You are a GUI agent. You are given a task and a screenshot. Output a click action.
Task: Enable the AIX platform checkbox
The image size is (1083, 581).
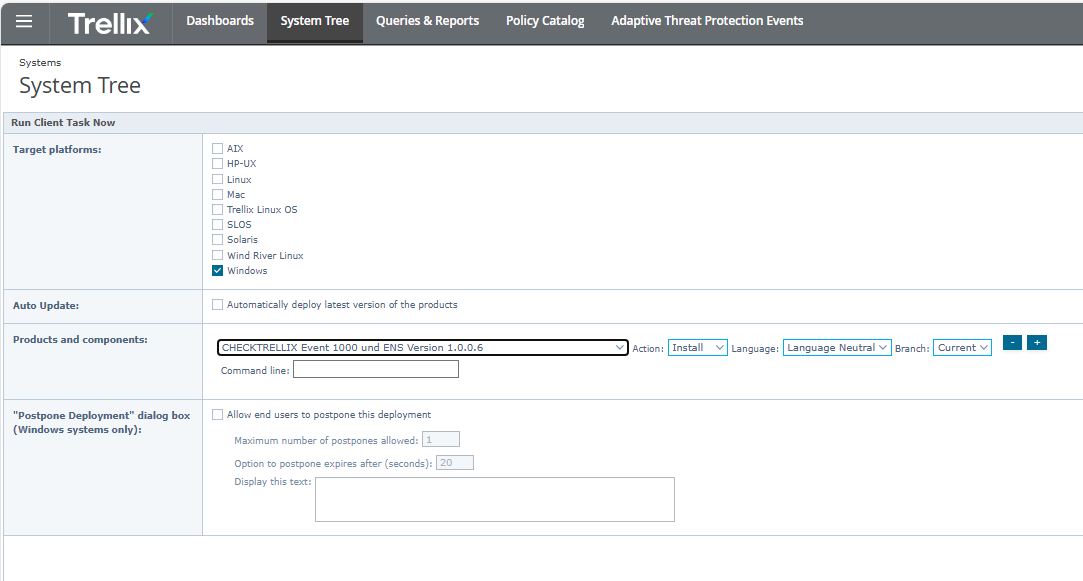coord(218,149)
